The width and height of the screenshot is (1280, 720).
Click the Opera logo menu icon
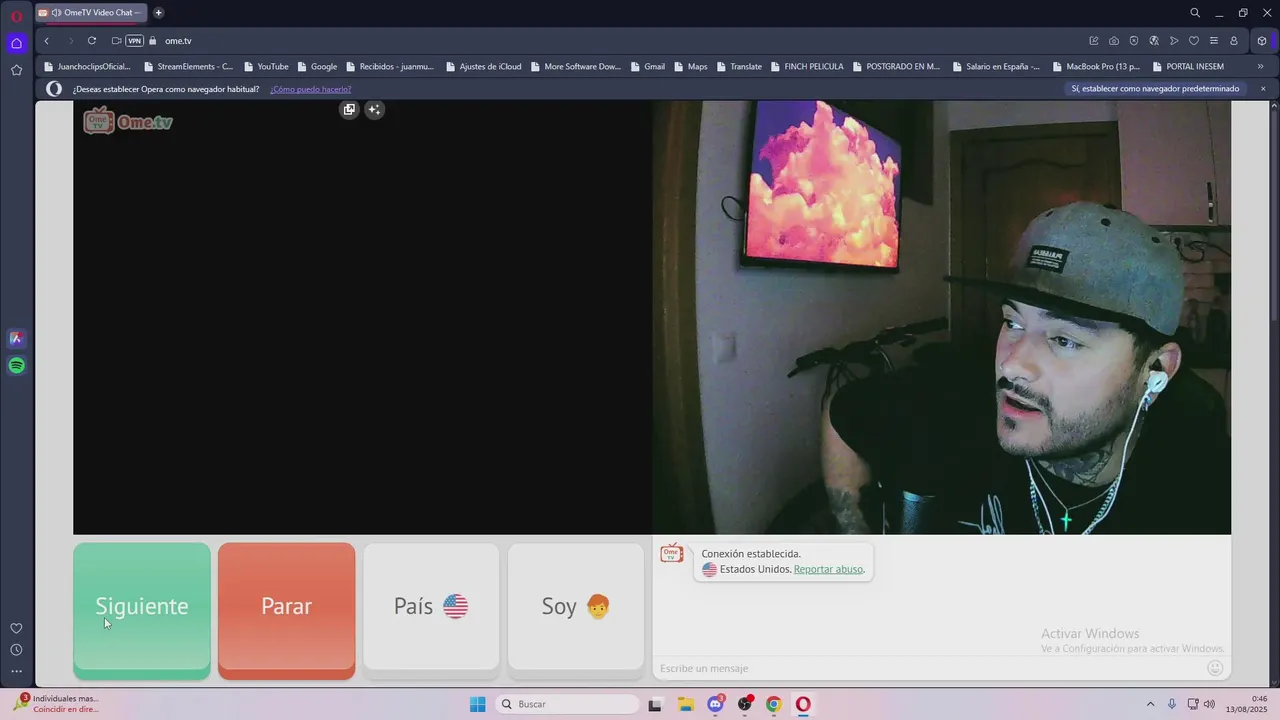[16, 16]
